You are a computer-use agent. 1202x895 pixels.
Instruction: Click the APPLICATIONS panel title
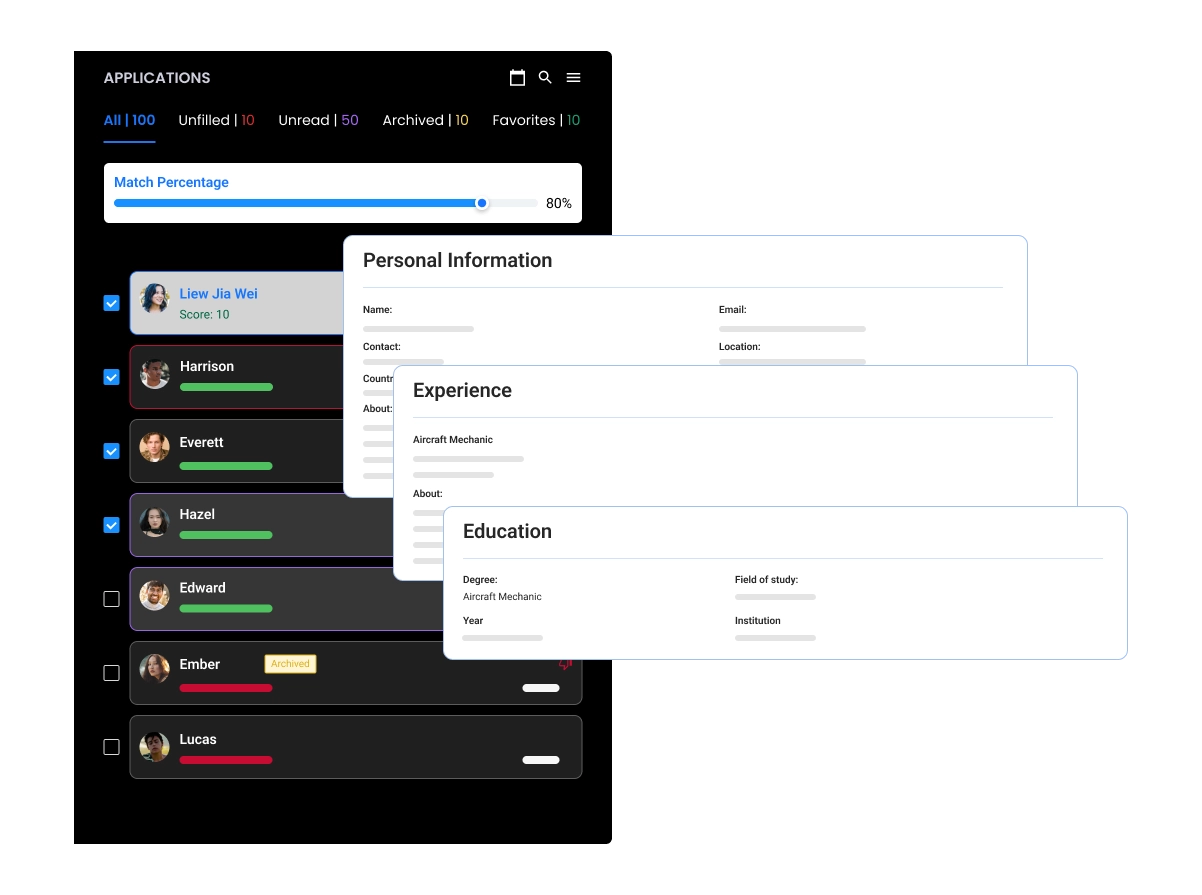pyautogui.click(x=157, y=78)
